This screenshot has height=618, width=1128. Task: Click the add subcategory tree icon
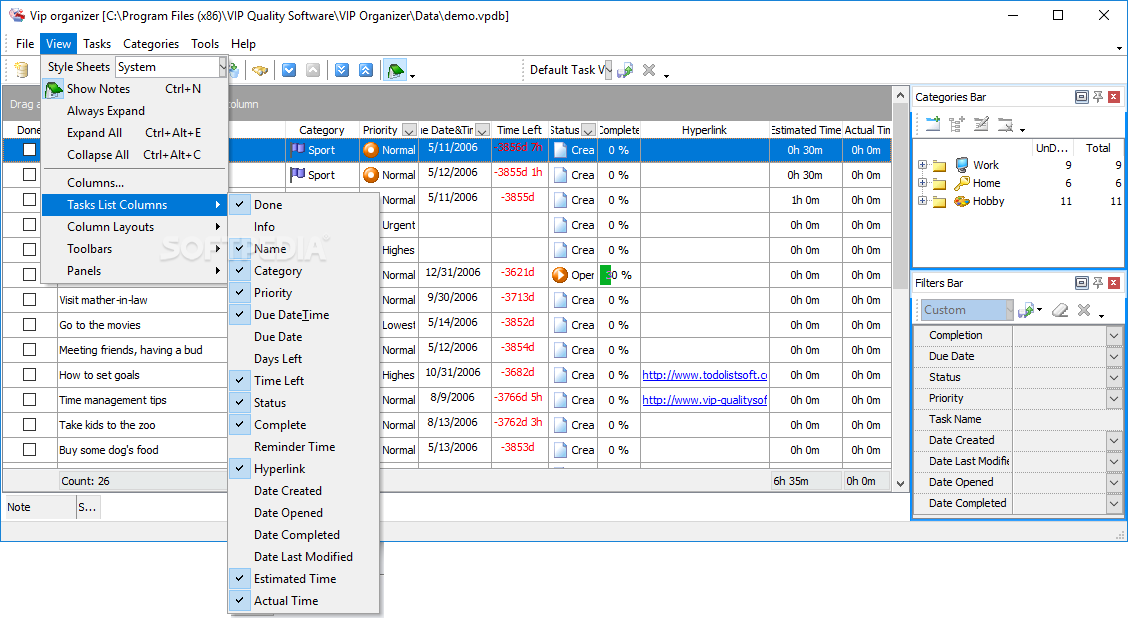point(957,124)
